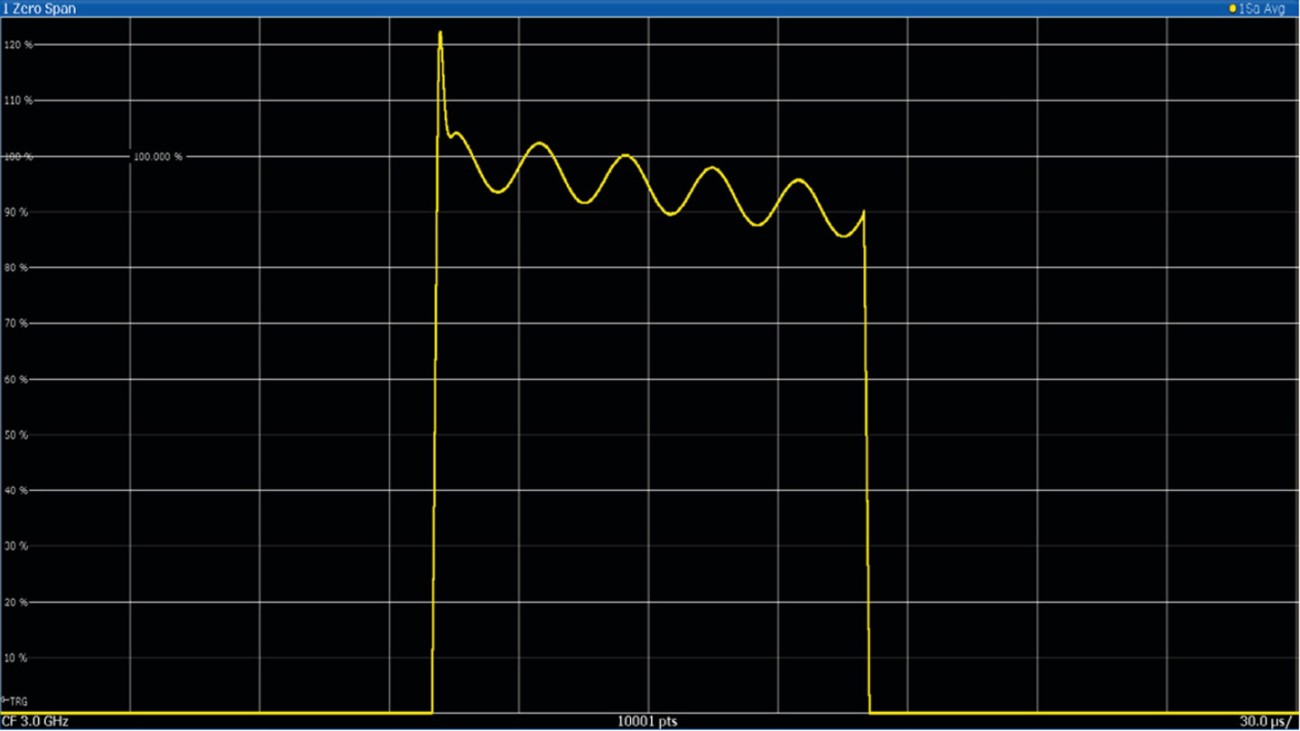Toggle the trace averaging indicator
1300x731 pixels.
pos(1262,7)
